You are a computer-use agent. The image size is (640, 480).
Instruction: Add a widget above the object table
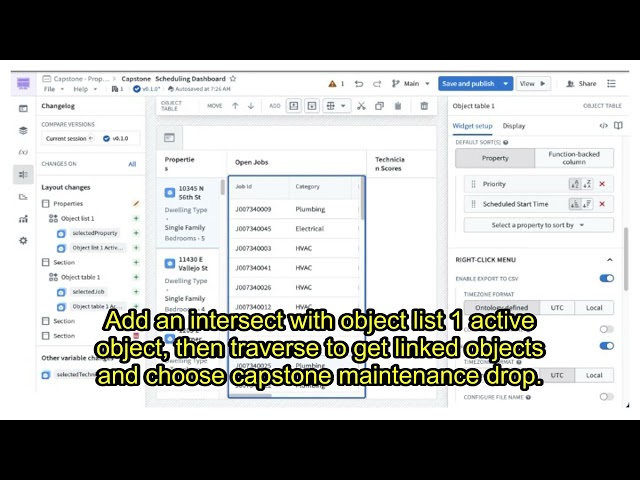point(293,106)
